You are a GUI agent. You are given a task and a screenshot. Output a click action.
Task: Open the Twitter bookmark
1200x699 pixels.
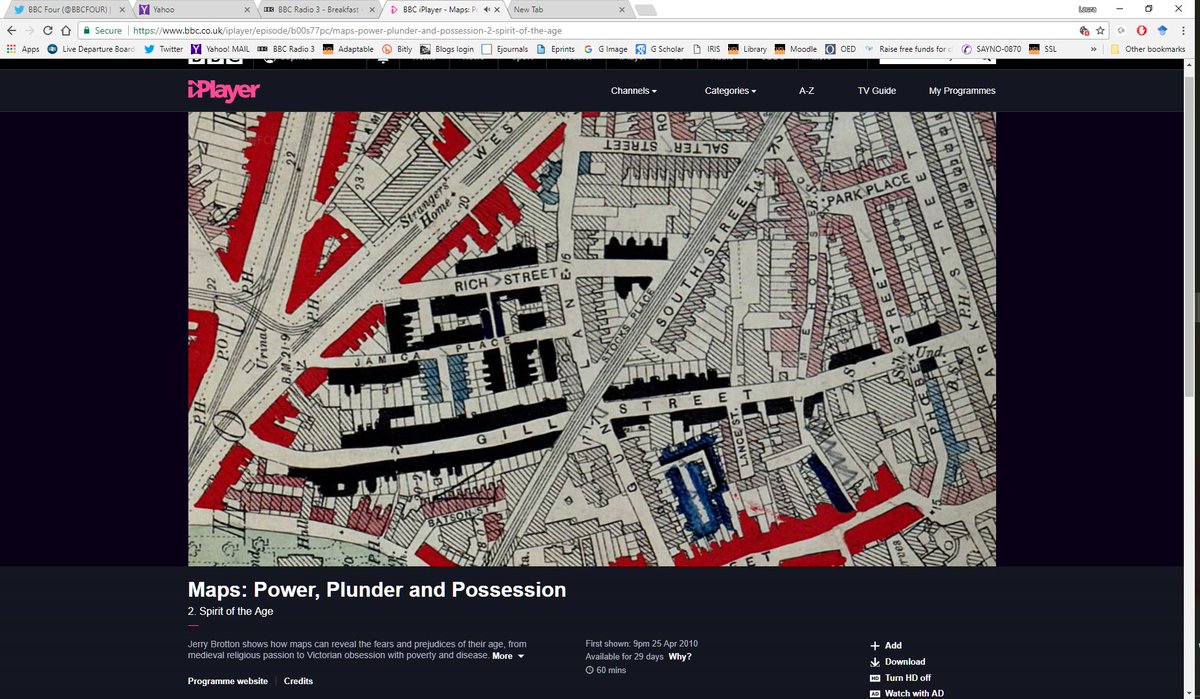pos(164,48)
